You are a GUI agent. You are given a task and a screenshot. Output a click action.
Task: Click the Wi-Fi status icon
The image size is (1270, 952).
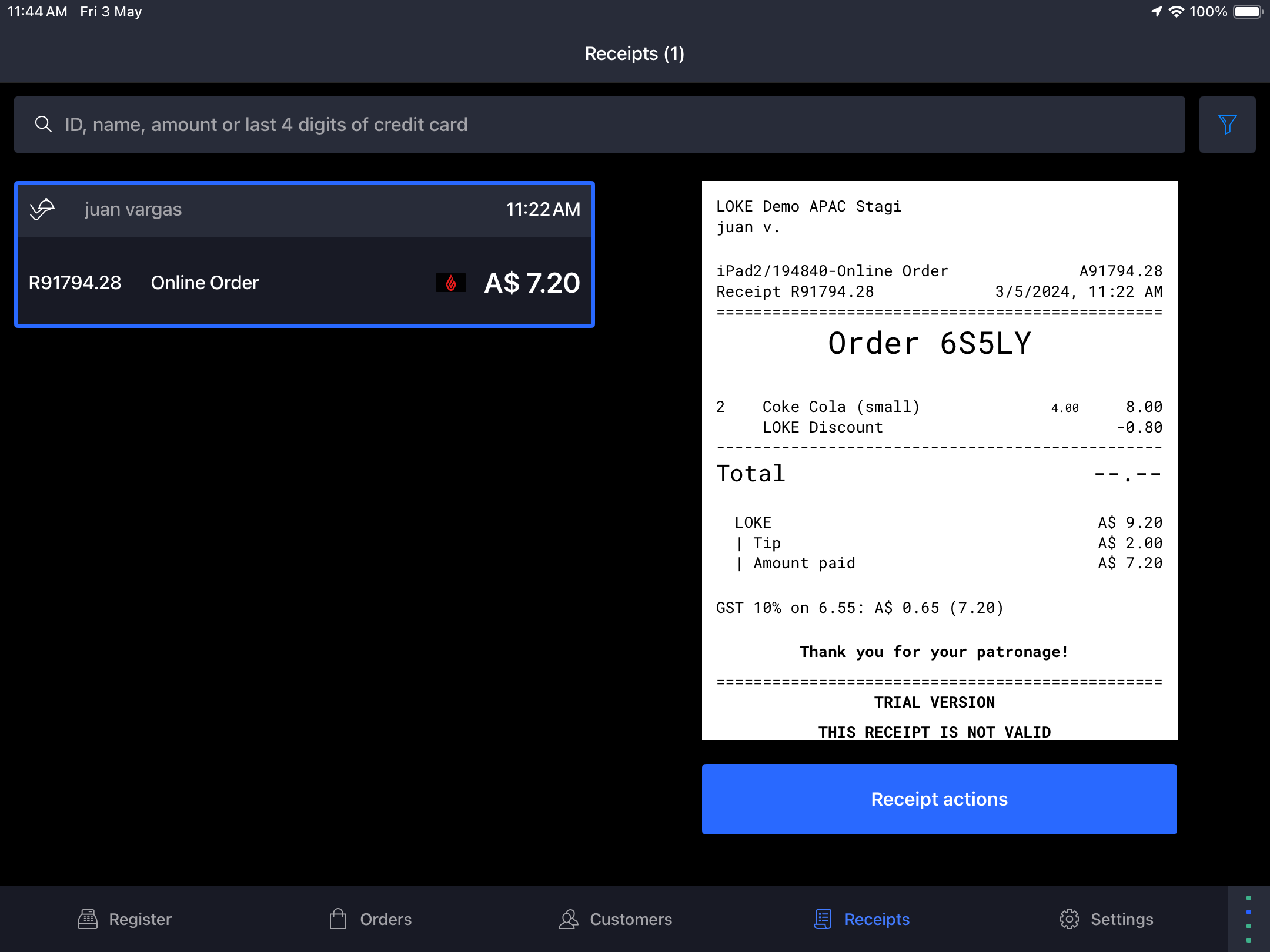tap(1176, 12)
